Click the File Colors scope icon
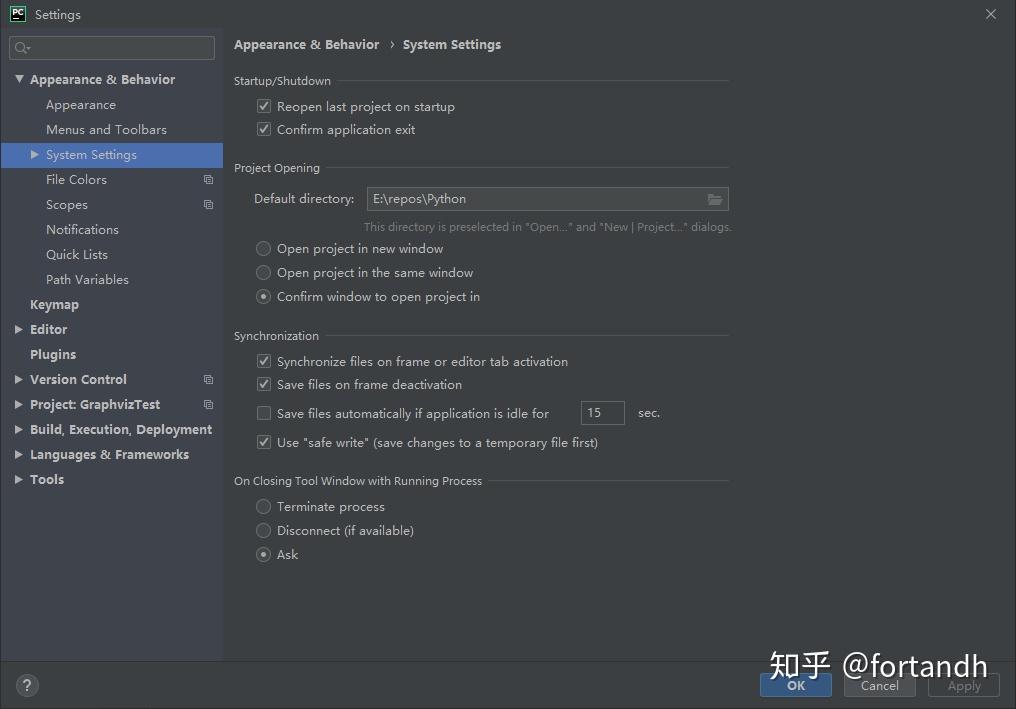 point(208,179)
